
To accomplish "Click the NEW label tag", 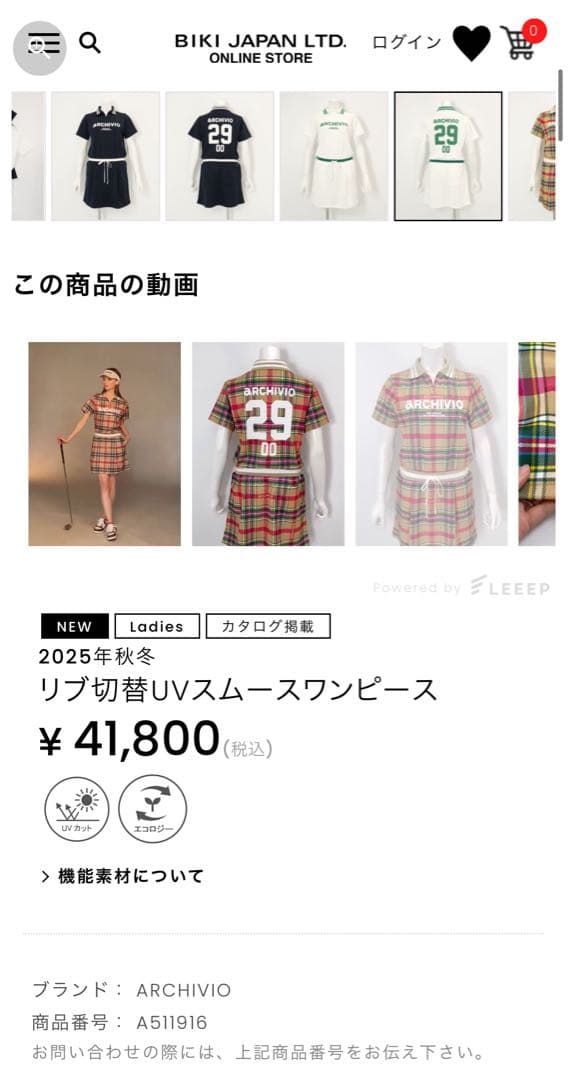I will click(x=74, y=626).
